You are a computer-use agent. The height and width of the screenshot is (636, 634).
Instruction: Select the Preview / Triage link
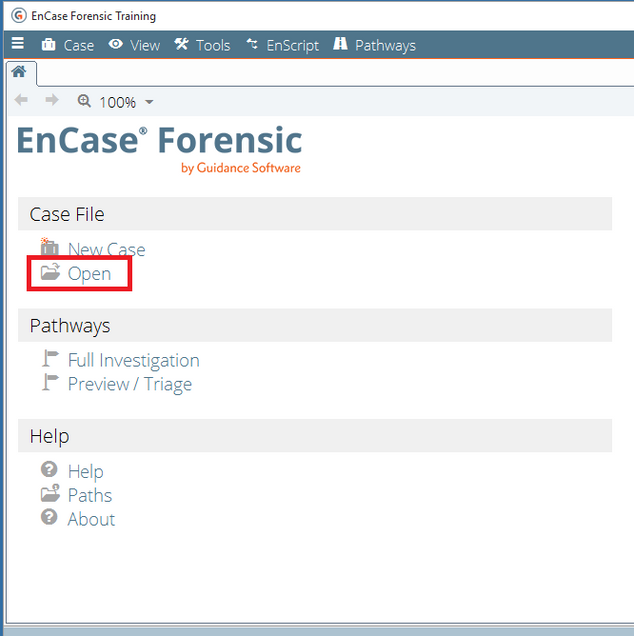point(129,384)
